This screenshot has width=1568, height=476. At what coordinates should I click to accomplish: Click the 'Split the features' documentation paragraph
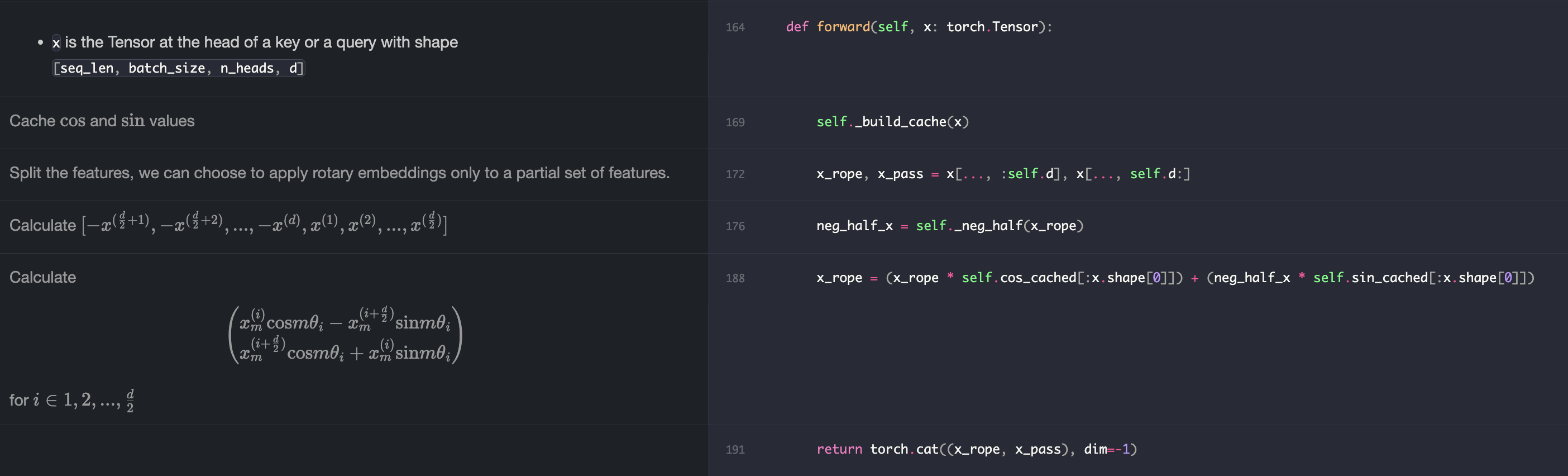click(339, 173)
